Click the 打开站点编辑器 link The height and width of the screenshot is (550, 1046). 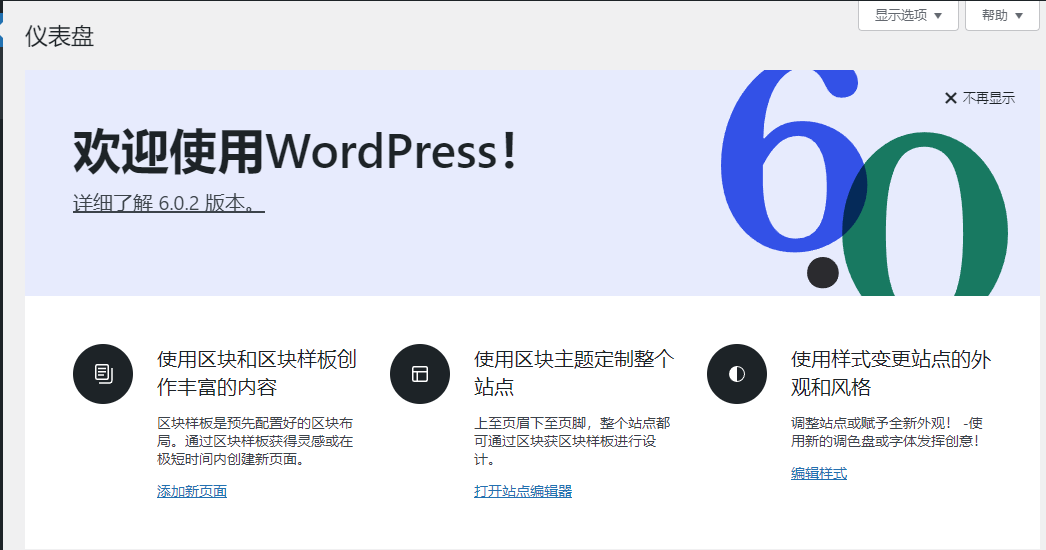point(523,491)
